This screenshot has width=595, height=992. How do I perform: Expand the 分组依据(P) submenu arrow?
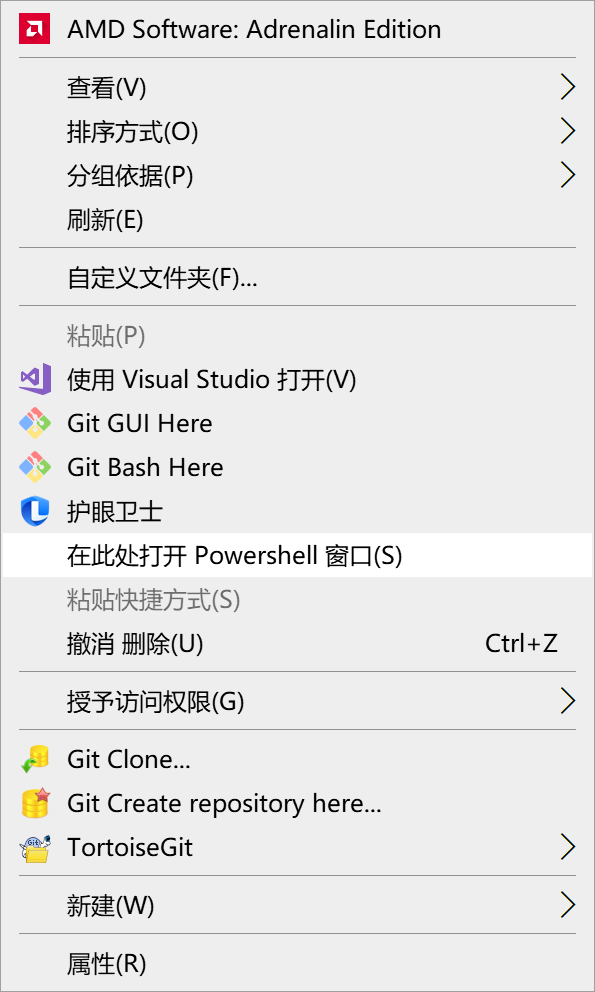pos(568,176)
